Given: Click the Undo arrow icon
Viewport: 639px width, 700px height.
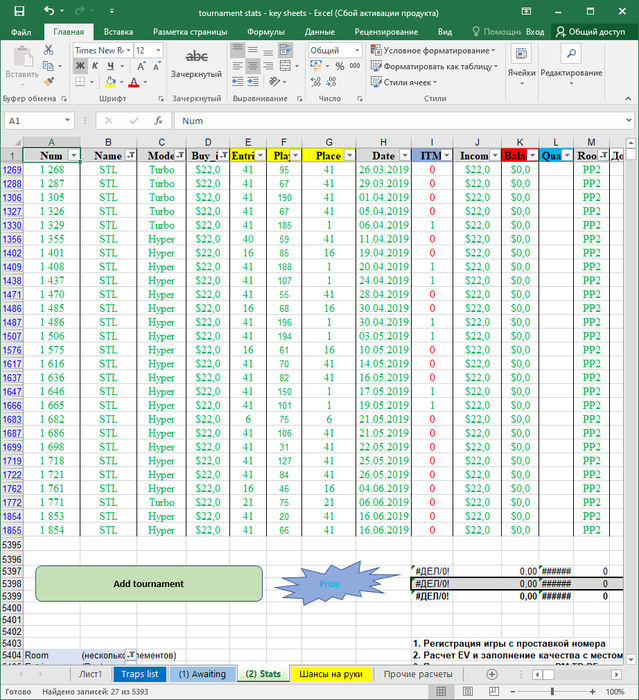Looking at the screenshot, I should point(50,9).
